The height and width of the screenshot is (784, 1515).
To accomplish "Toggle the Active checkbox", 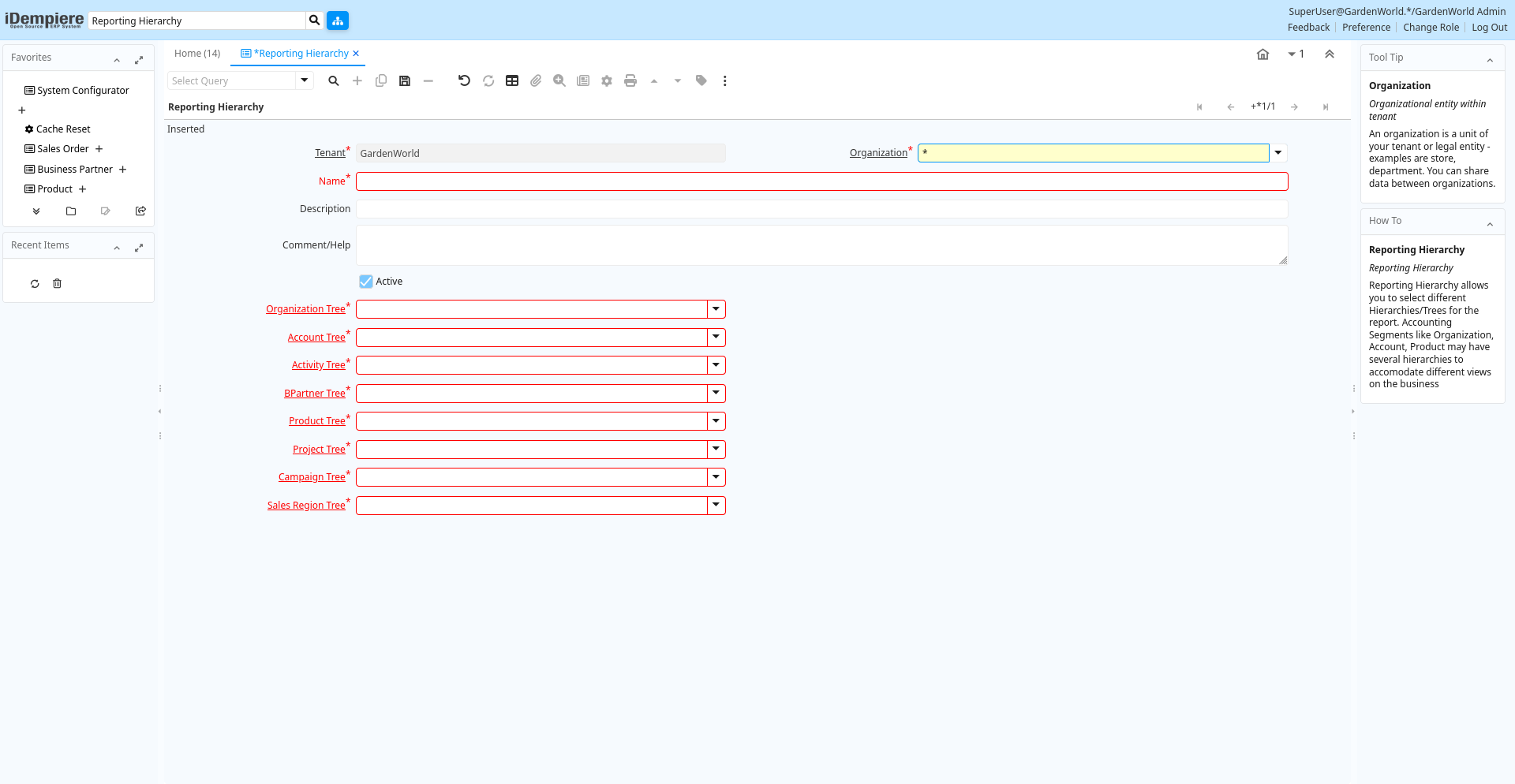I will (366, 282).
